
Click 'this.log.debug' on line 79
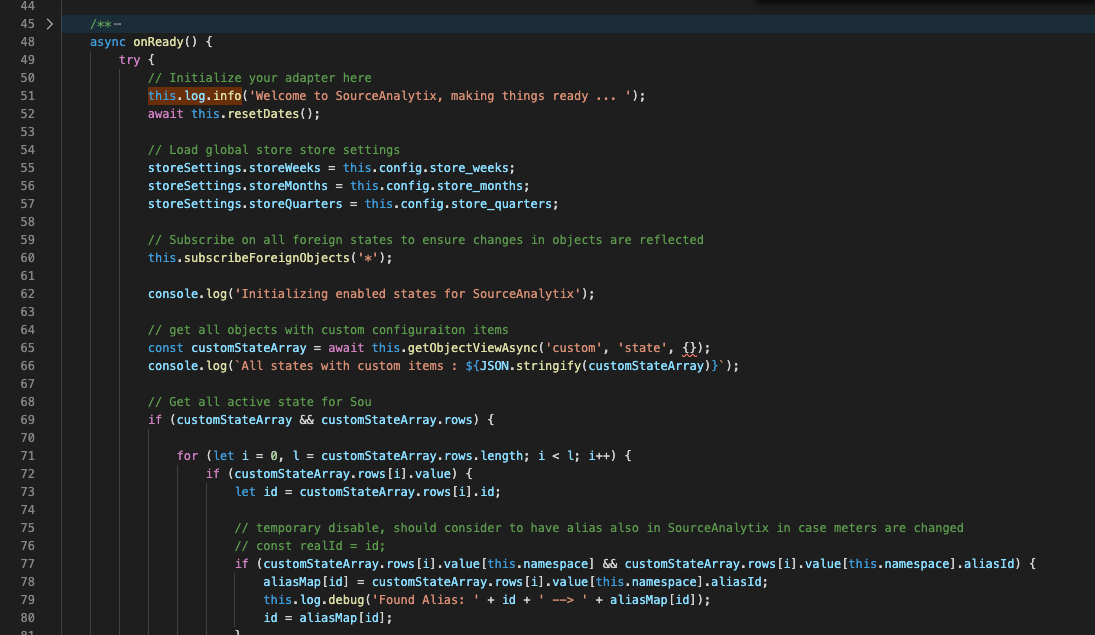coord(314,600)
